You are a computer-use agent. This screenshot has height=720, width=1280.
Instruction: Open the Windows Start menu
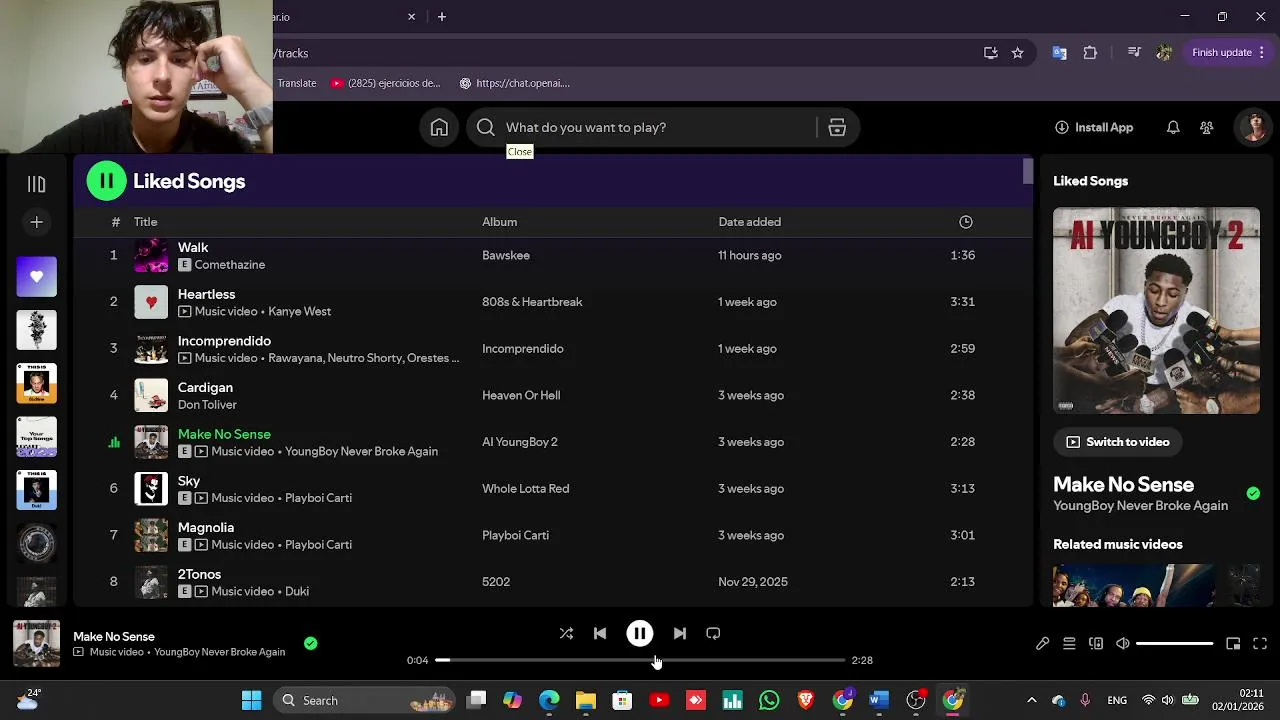coord(251,700)
